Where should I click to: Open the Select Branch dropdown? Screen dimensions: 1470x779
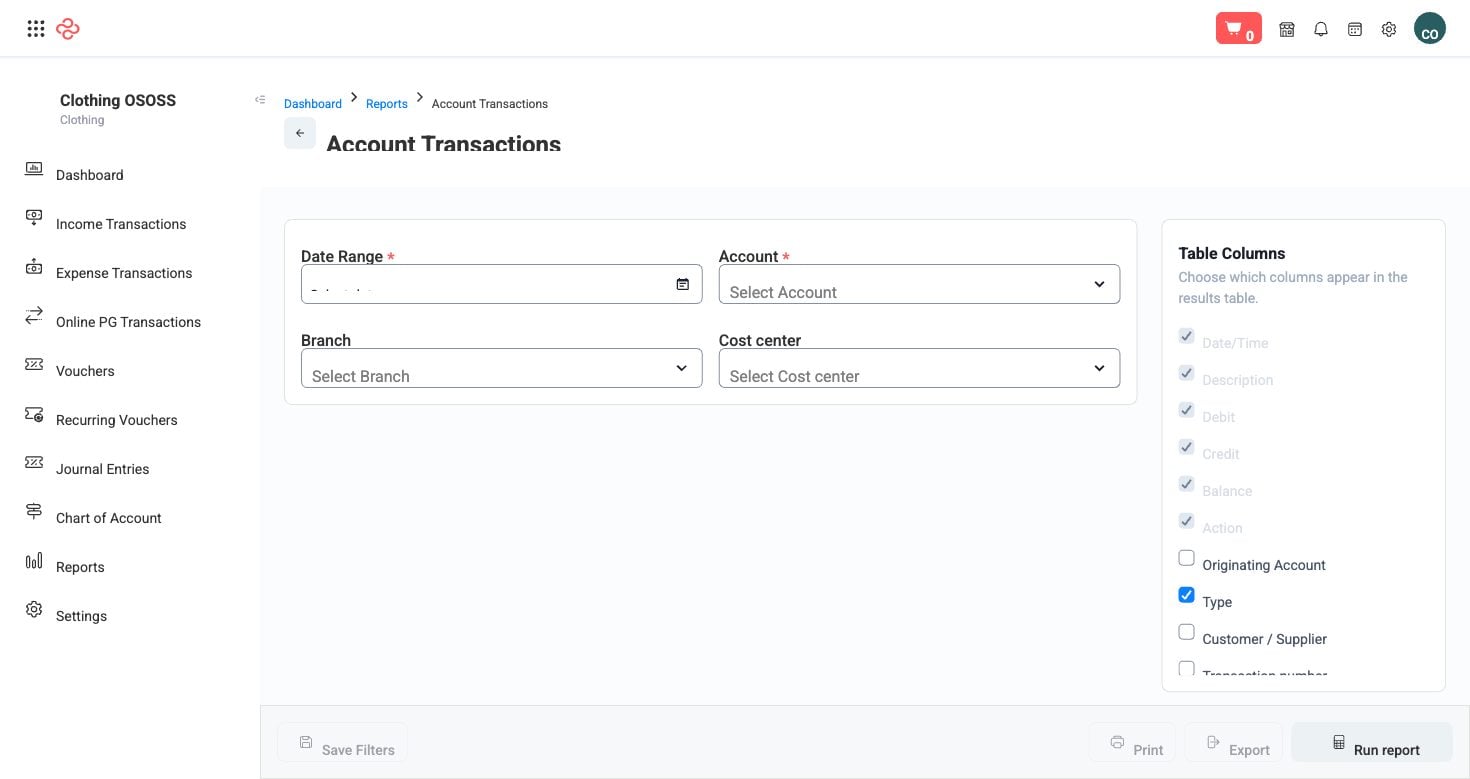(x=501, y=368)
